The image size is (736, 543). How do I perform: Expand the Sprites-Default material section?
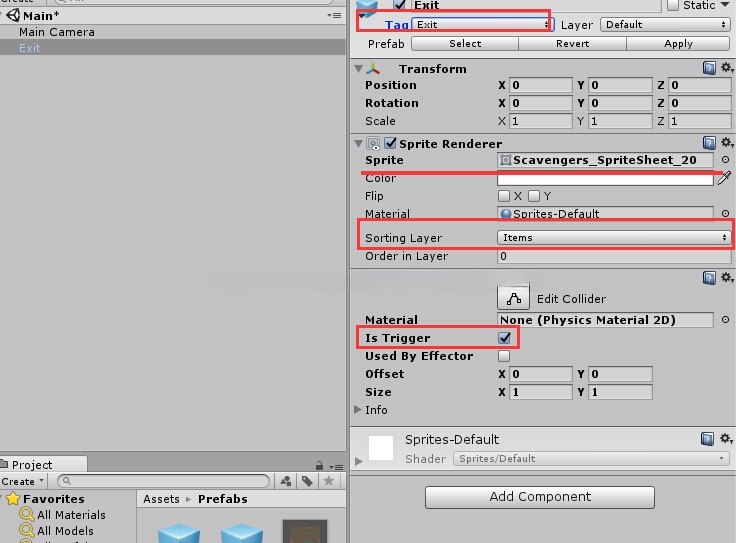359,461
